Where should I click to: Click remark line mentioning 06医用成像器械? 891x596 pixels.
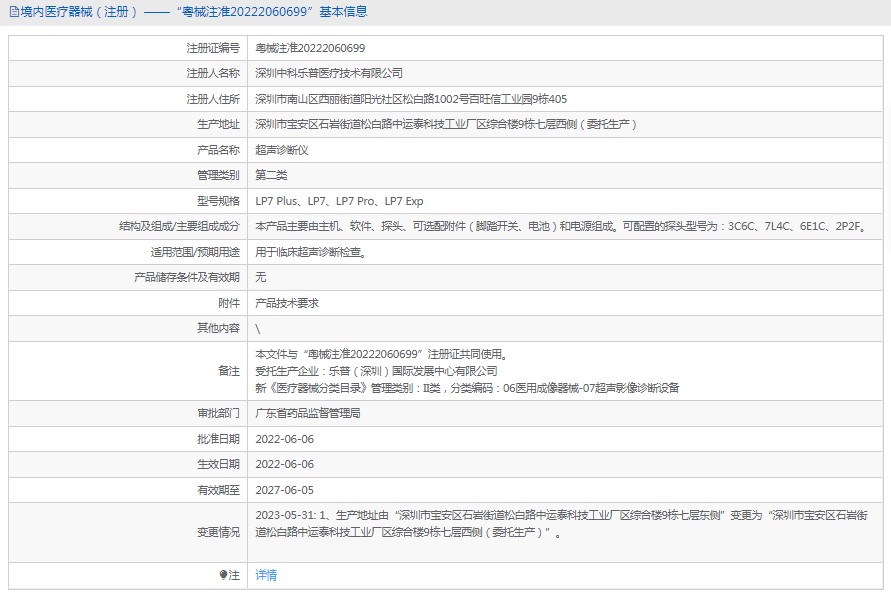point(467,388)
